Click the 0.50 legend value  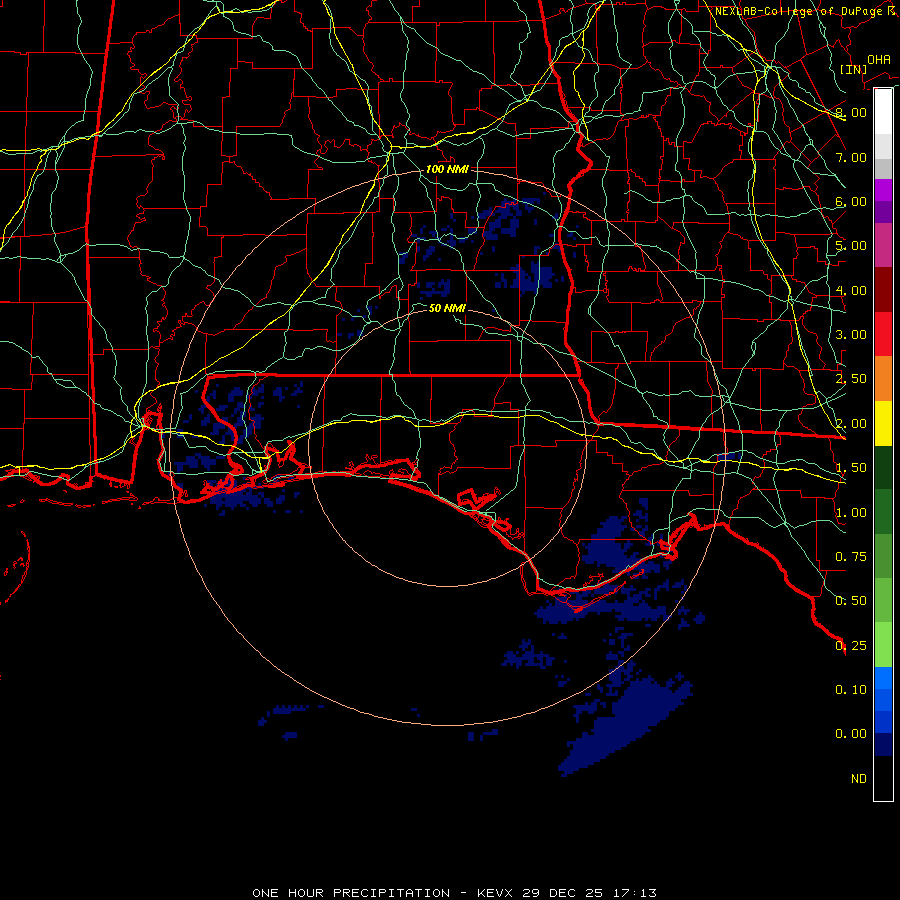point(851,601)
